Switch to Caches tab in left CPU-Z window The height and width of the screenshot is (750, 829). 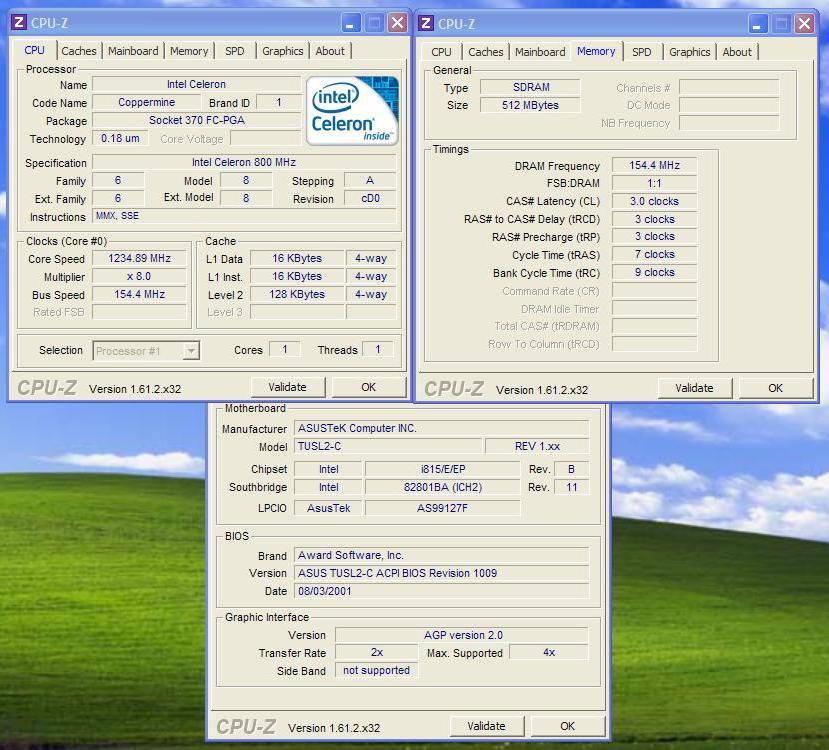click(79, 51)
